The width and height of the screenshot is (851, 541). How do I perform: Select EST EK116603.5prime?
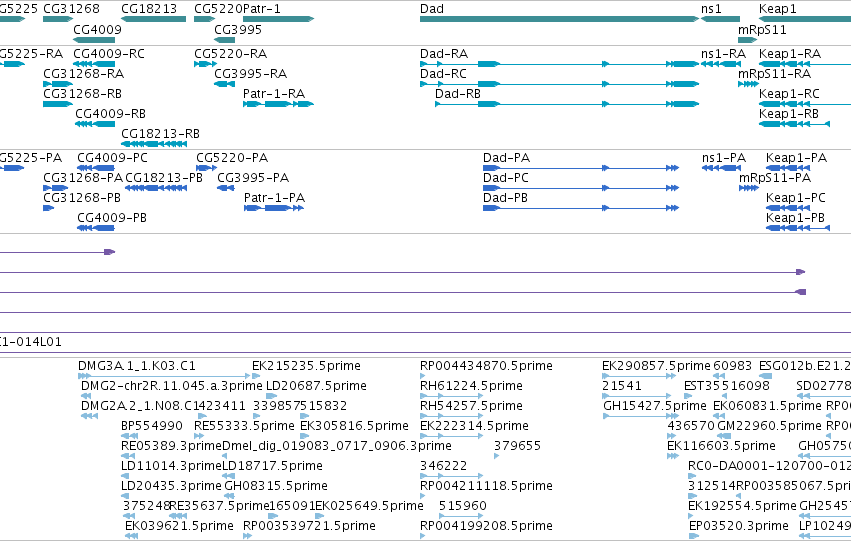tap(673, 456)
